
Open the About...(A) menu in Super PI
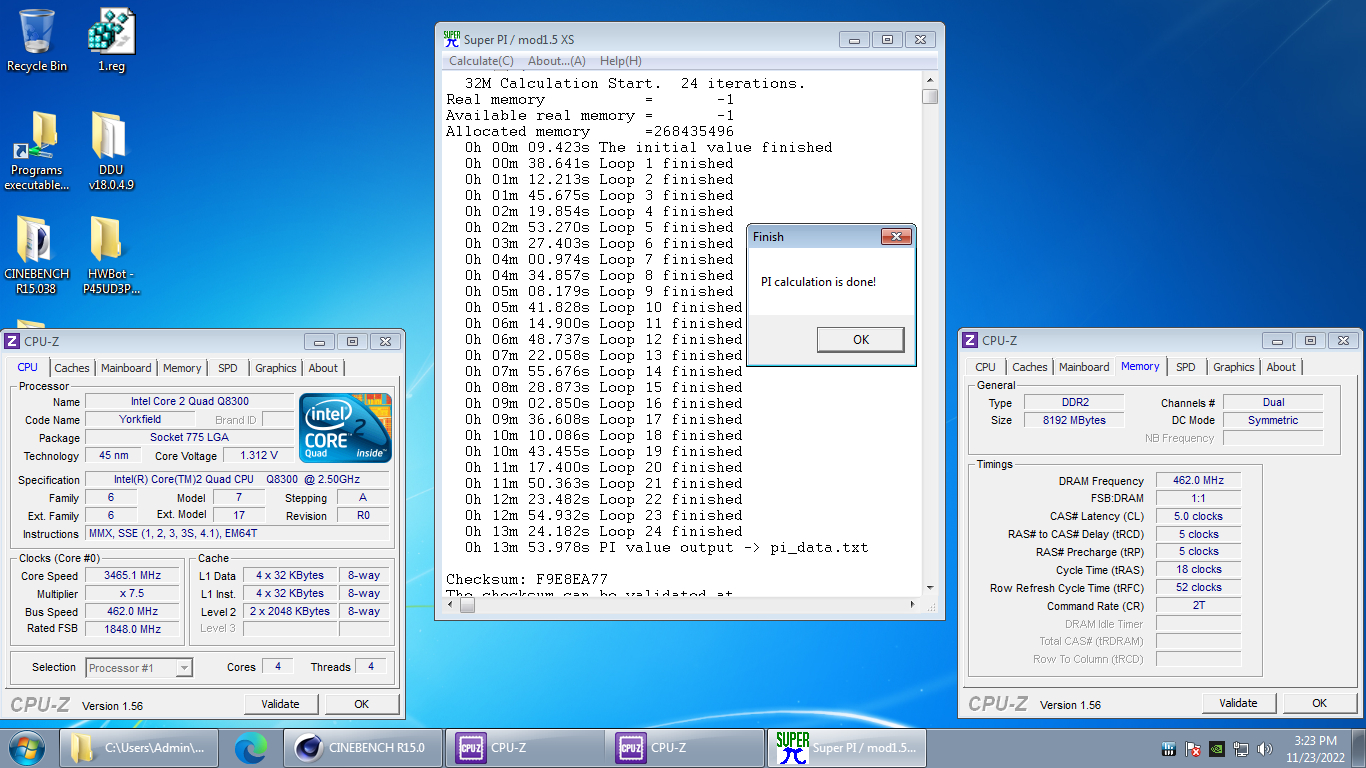(x=557, y=61)
